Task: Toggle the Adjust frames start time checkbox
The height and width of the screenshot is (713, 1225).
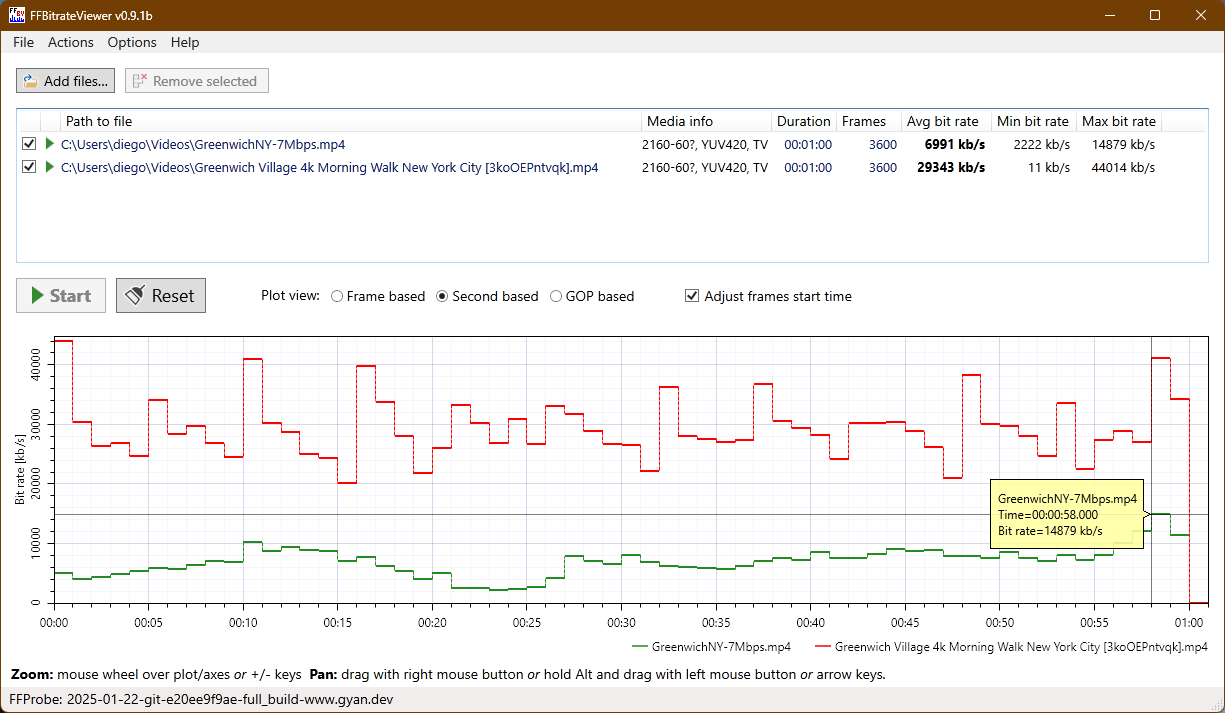Action: [x=691, y=296]
